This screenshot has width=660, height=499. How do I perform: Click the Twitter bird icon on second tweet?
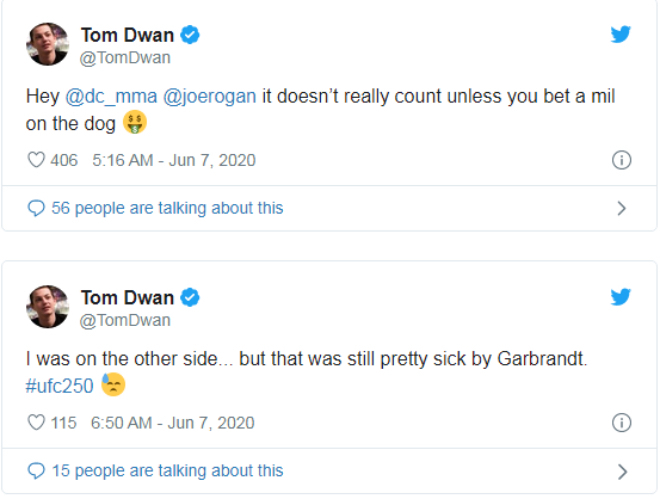point(621,297)
